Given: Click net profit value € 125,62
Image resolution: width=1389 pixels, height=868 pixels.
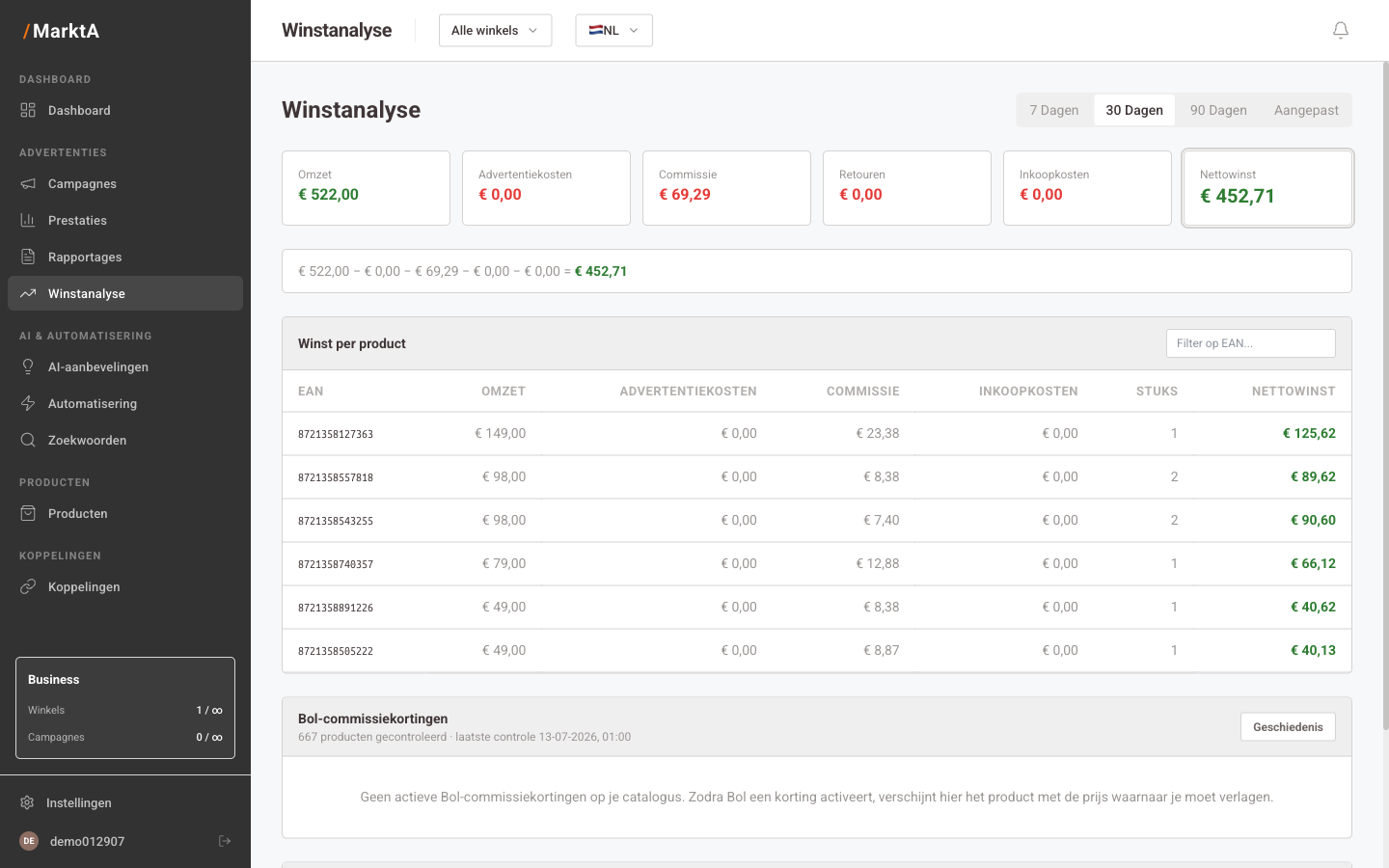Looking at the screenshot, I should pos(1309,433).
